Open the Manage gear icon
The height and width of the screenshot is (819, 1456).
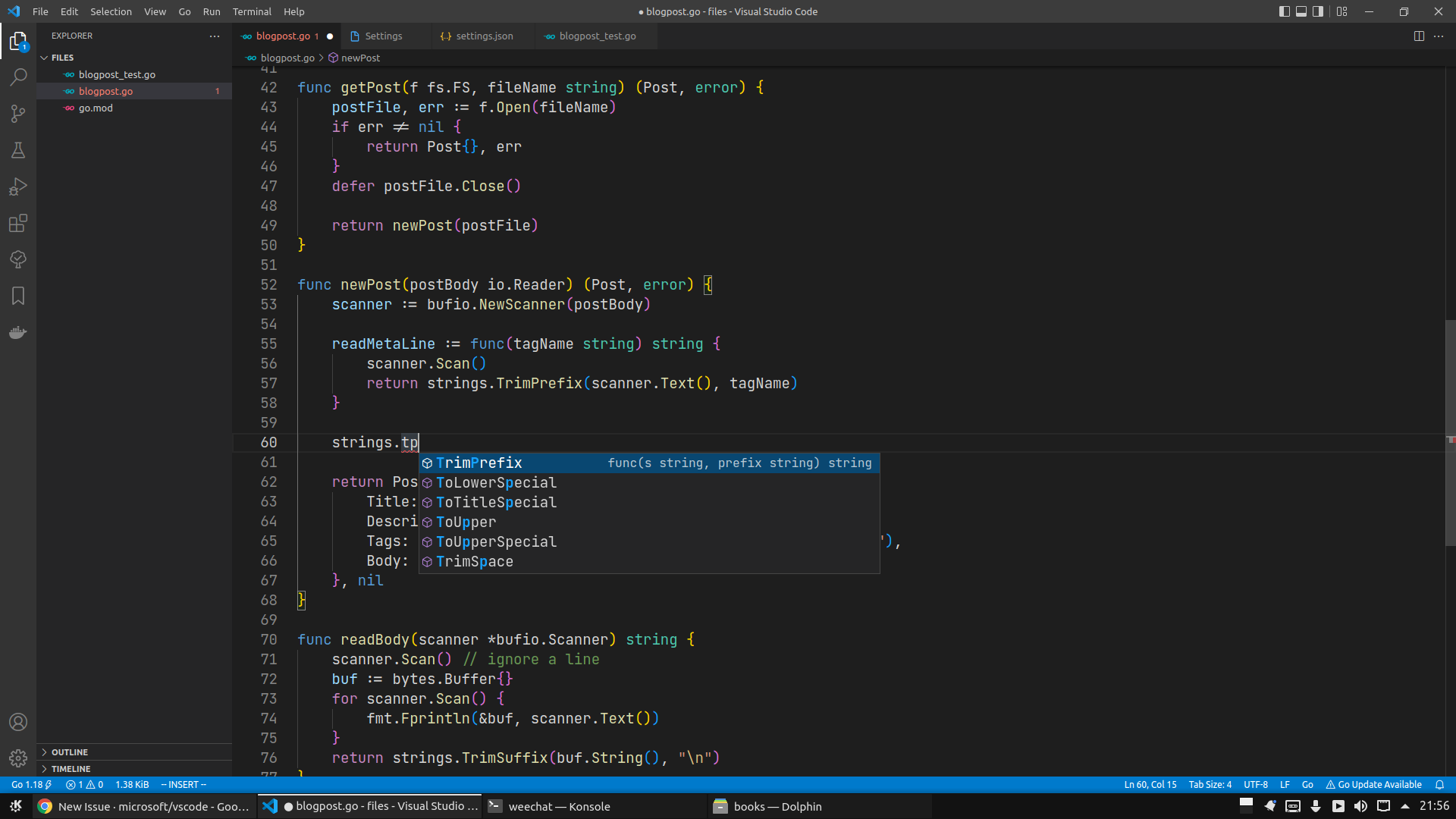pyautogui.click(x=18, y=758)
